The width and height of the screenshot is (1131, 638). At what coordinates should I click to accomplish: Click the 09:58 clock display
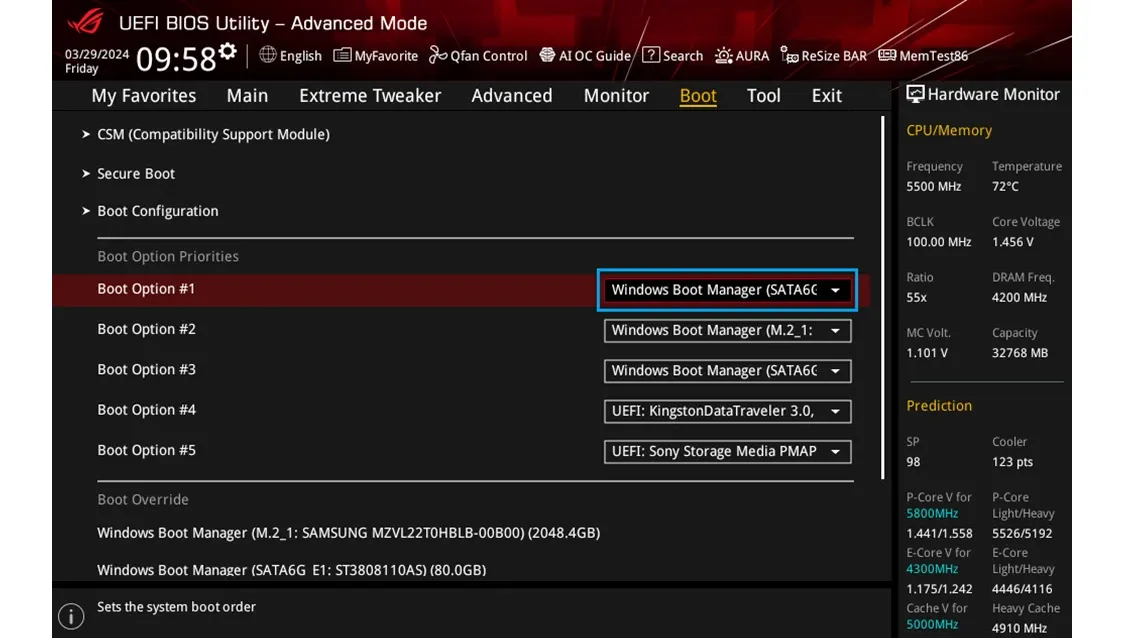coord(176,59)
